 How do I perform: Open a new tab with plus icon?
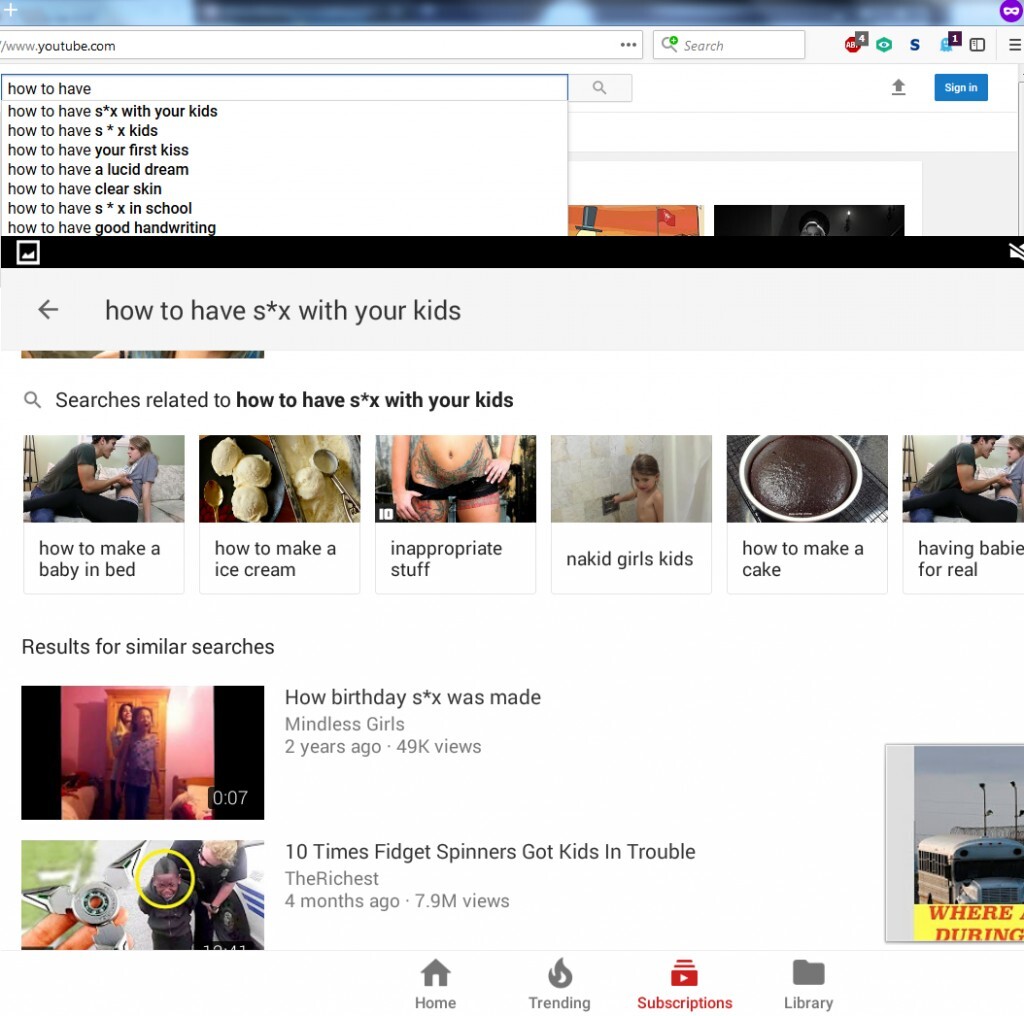click(11, 11)
